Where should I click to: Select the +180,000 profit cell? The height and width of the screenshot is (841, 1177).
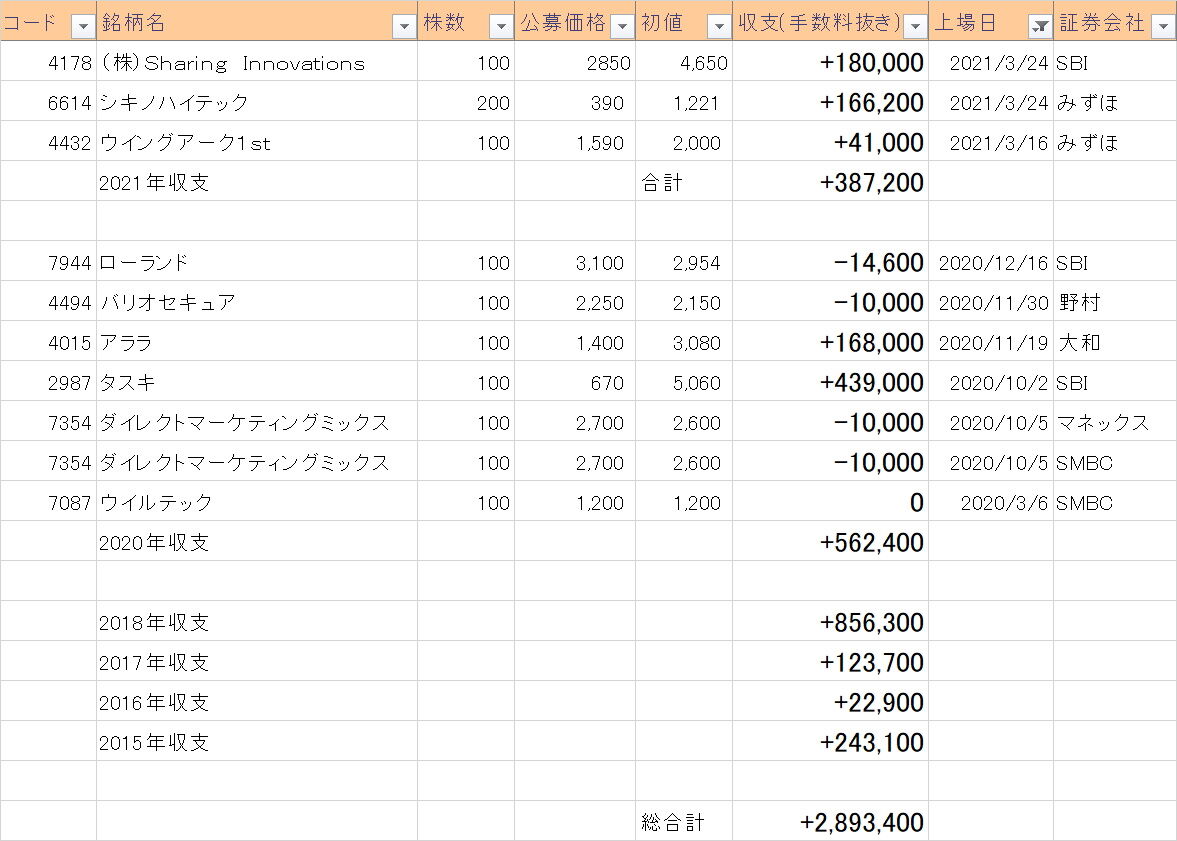(x=830, y=62)
